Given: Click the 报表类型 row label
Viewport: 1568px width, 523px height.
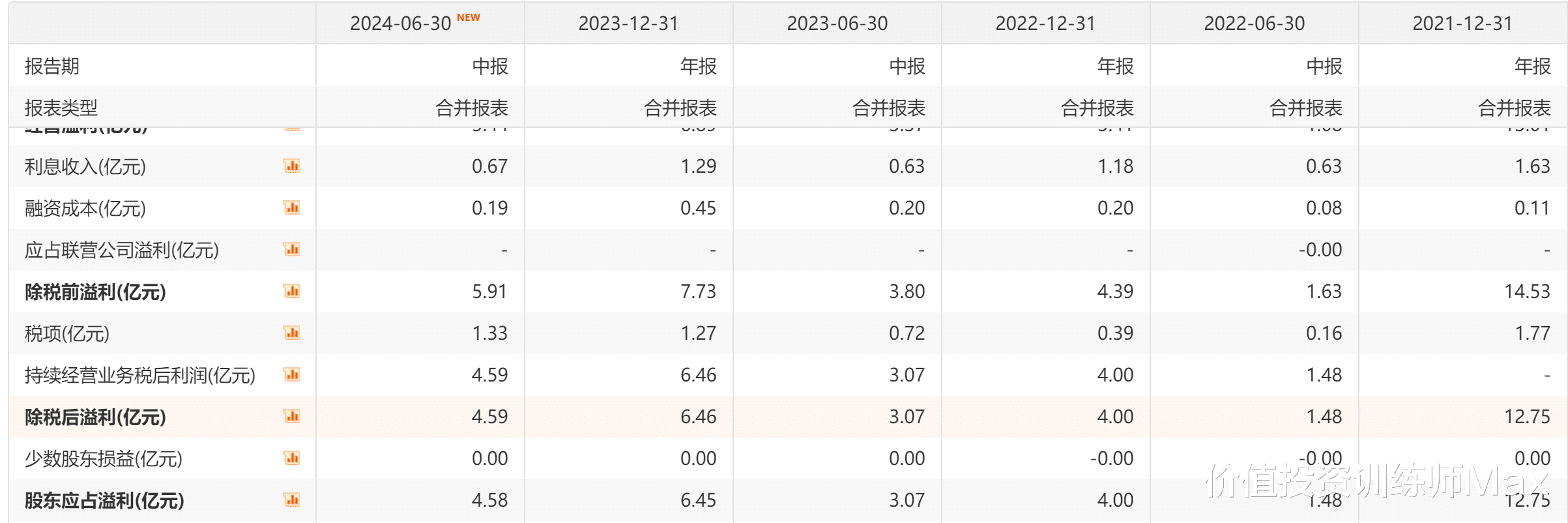Looking at the screenshot, I should pyautogui.click(x=61, y=108).
